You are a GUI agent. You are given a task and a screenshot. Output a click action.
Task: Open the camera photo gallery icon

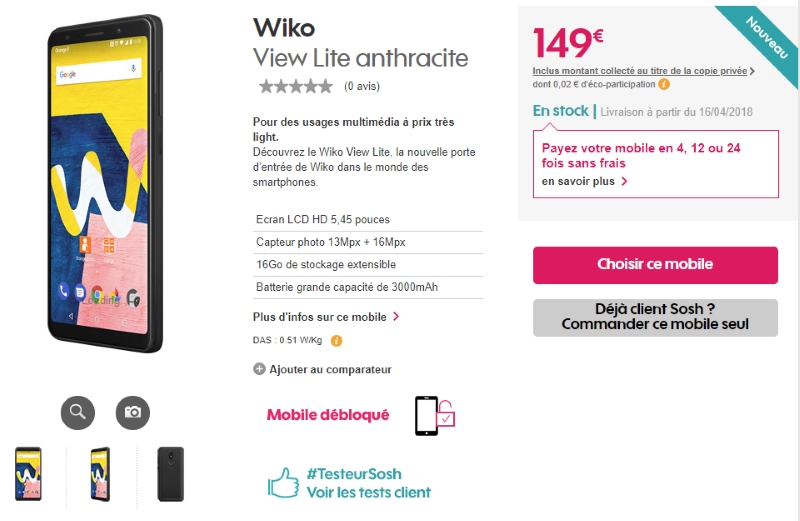click(x=133, y=412)
